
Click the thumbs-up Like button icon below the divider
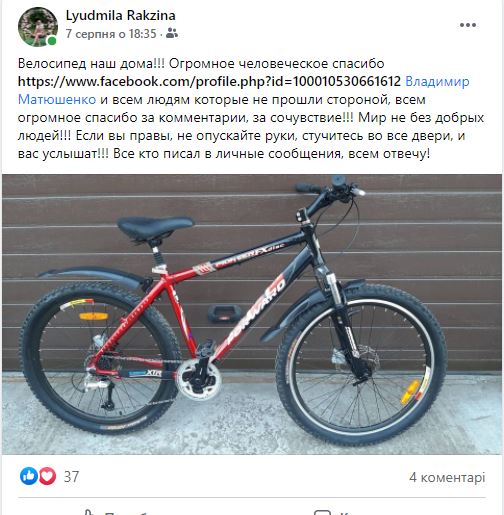88,512
